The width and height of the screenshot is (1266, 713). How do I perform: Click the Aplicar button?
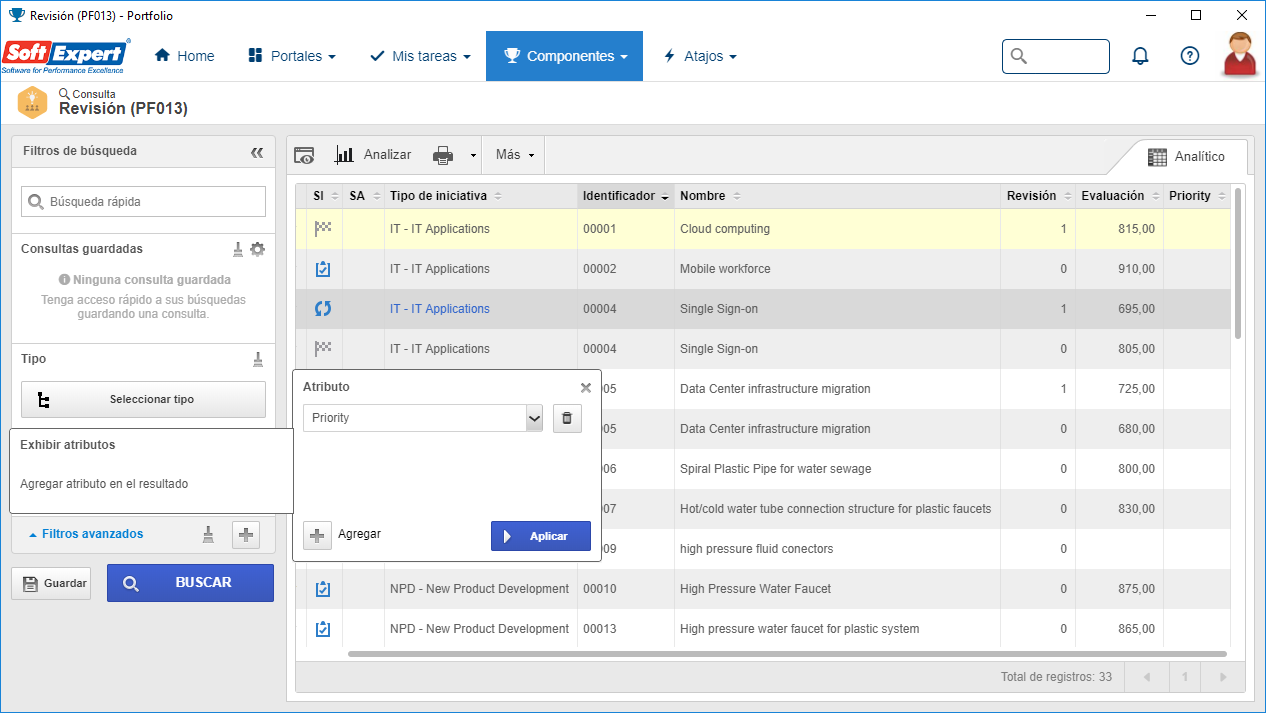[x=541, y=536]
